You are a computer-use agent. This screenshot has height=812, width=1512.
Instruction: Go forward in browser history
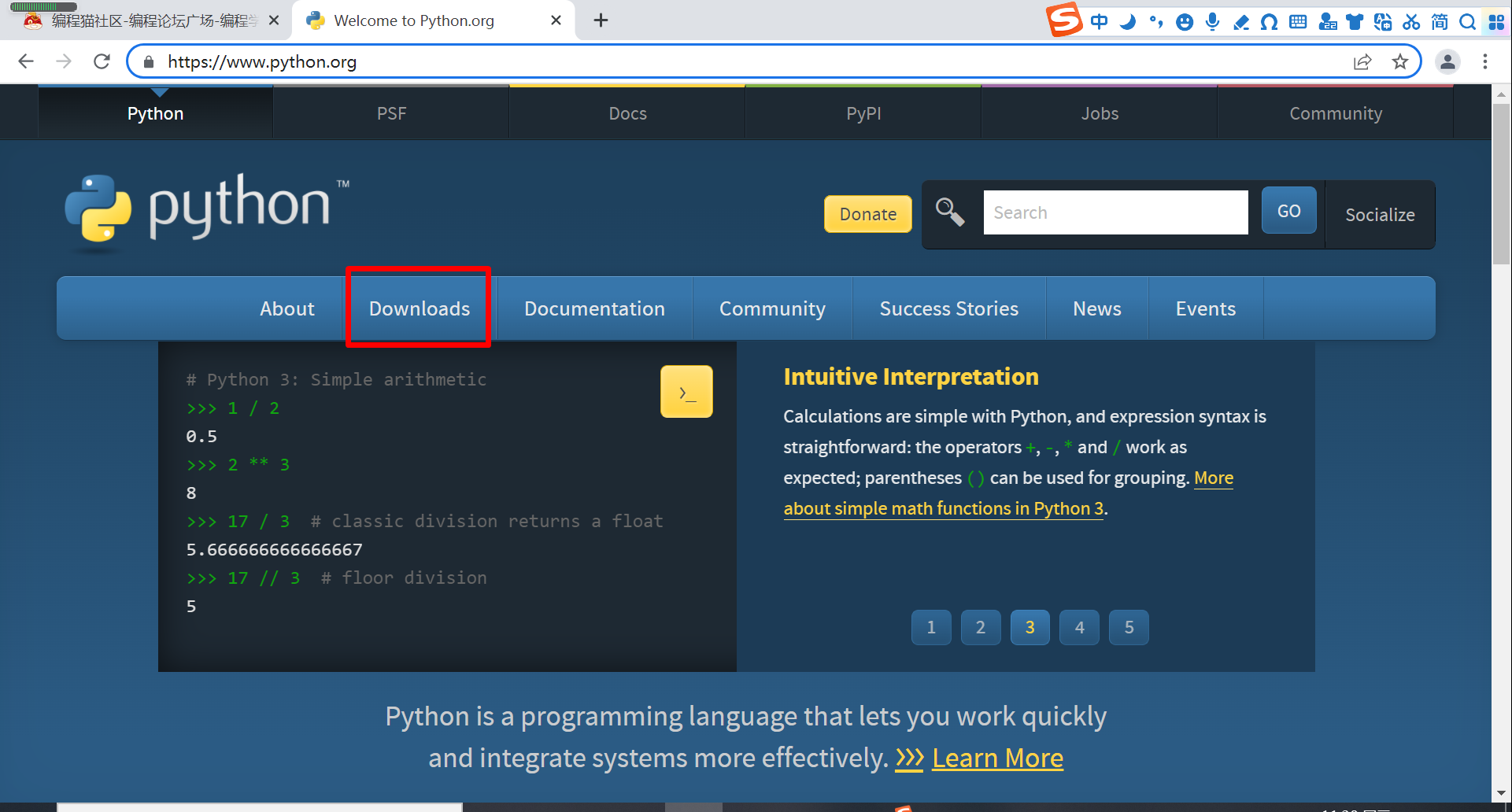coord(64,61)
